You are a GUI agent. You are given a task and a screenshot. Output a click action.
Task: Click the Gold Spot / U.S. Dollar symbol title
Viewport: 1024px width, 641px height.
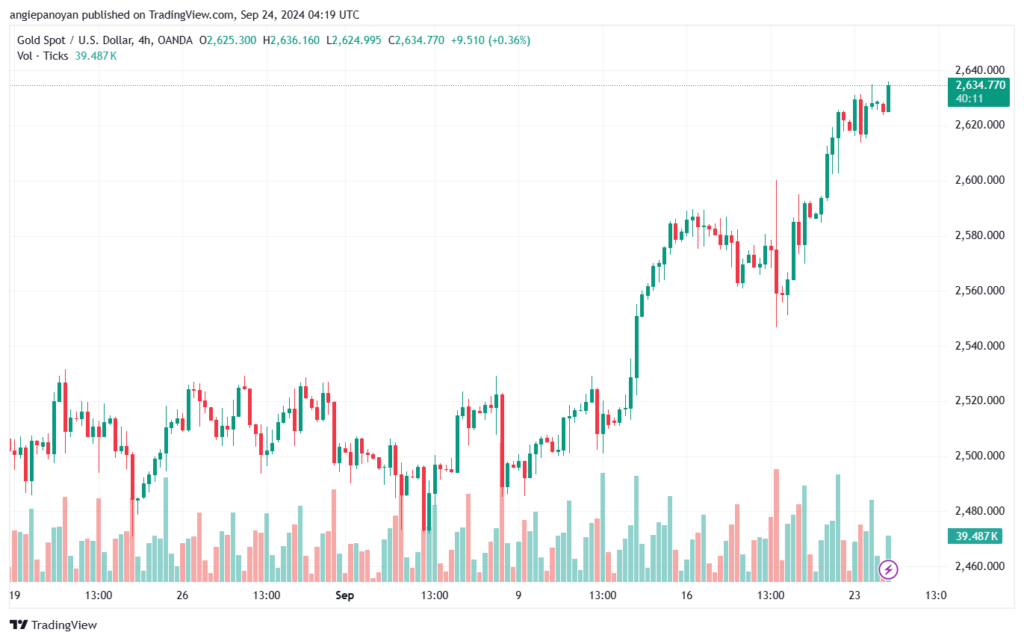pos(85,40)
